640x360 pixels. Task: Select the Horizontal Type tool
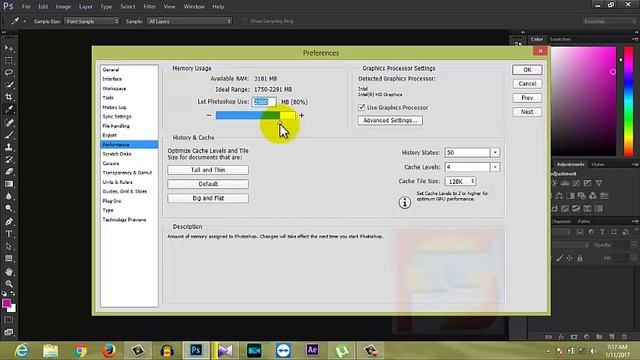[x=9, y=234]
